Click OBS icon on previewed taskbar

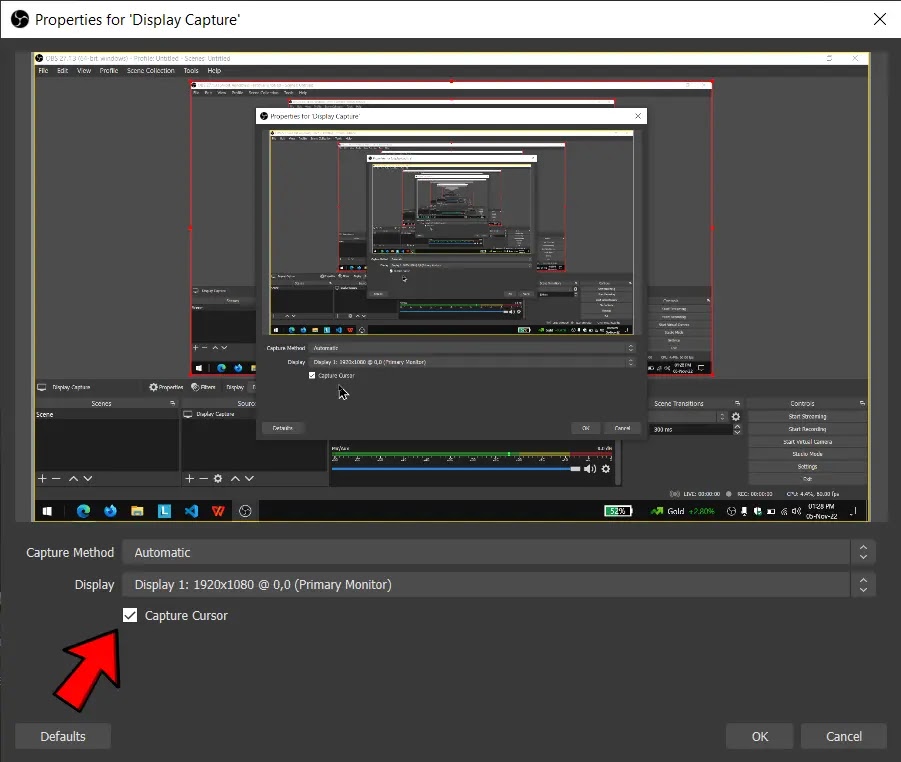(245, 511)
